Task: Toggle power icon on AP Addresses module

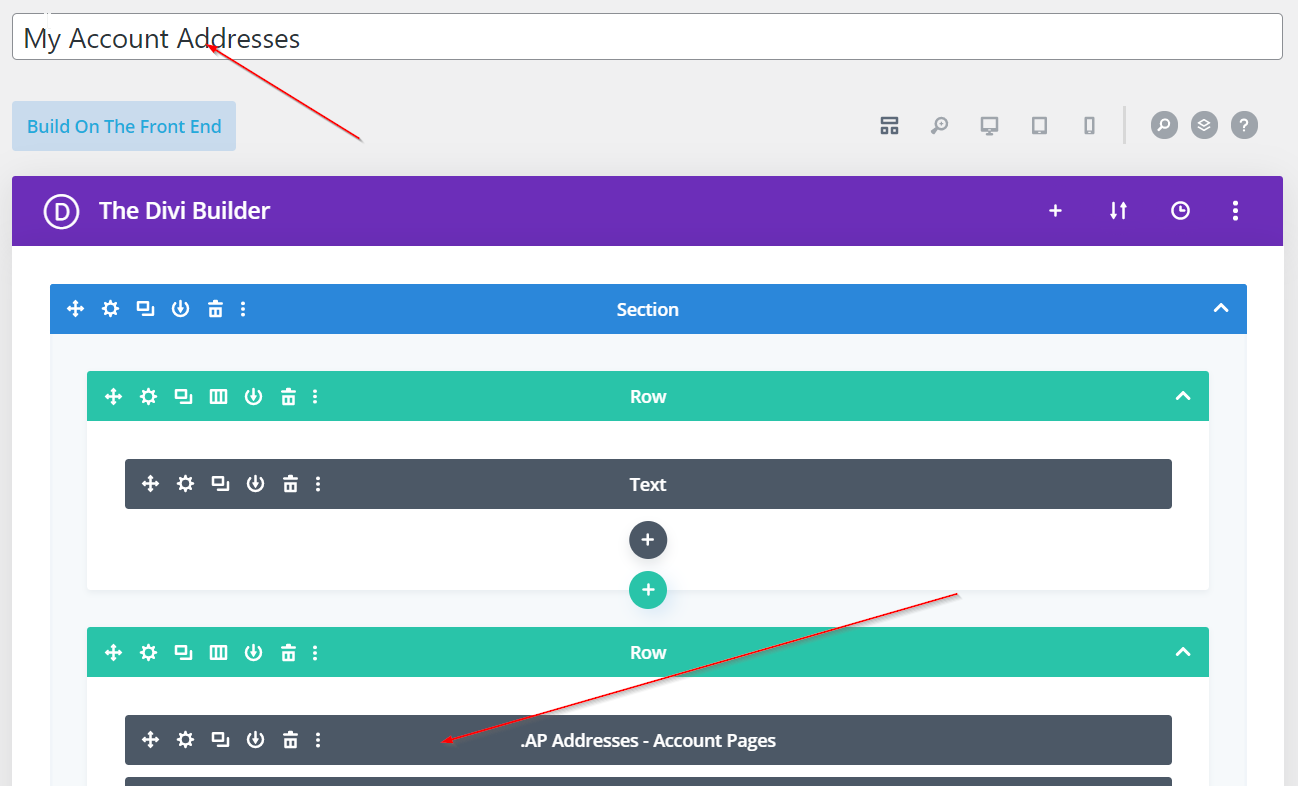Action: point(255,740)
